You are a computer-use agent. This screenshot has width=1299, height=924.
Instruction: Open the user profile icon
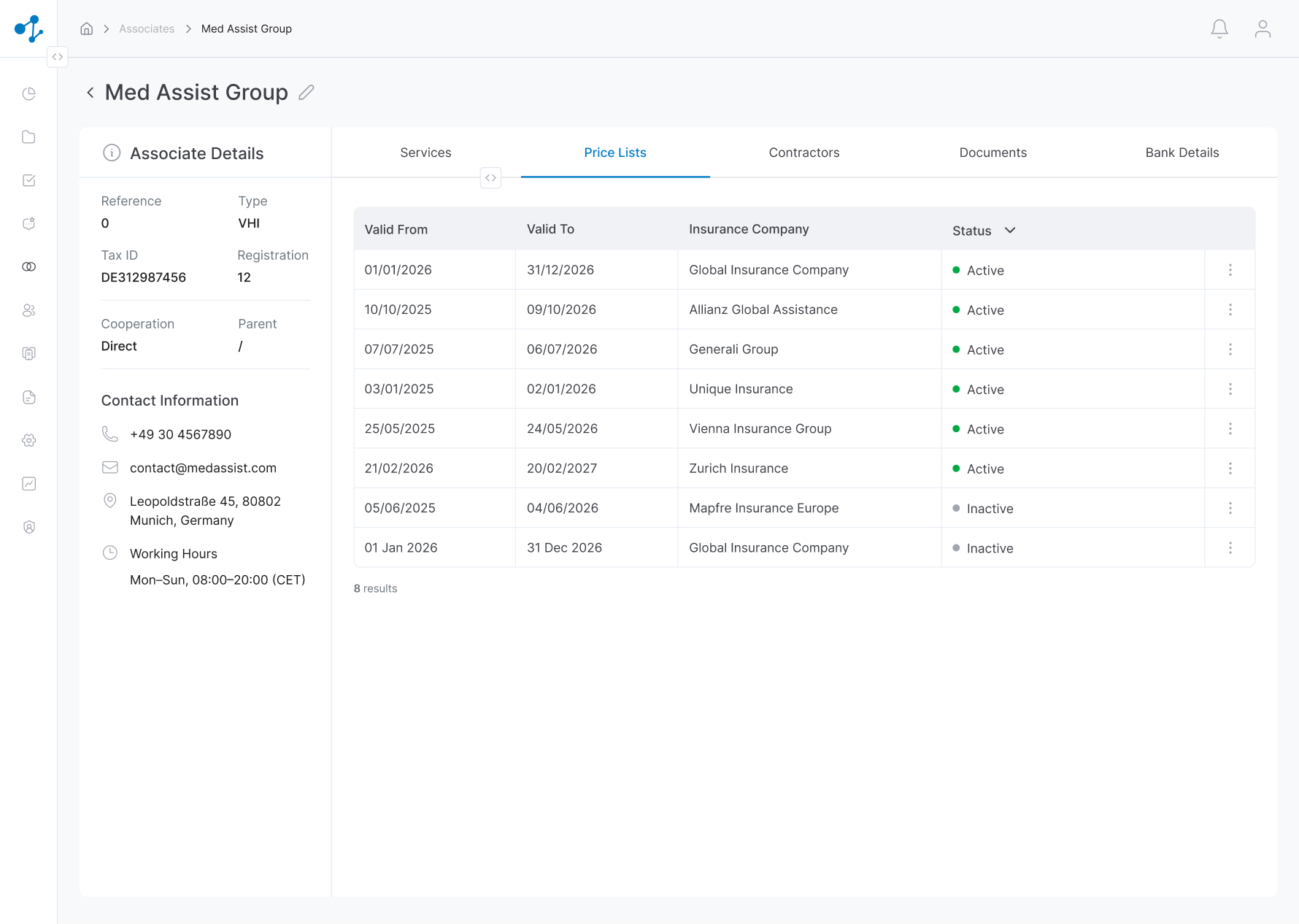[1263, 28]
